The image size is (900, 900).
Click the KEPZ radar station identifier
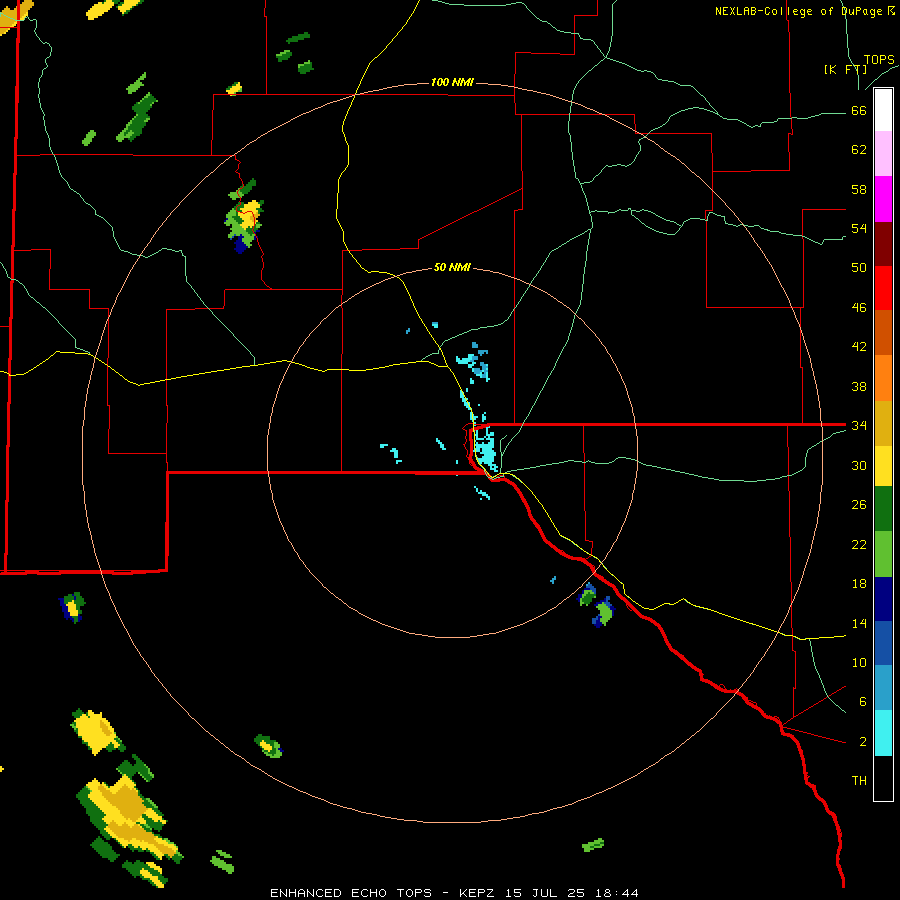pyautogui.click(x=479, y=893)
